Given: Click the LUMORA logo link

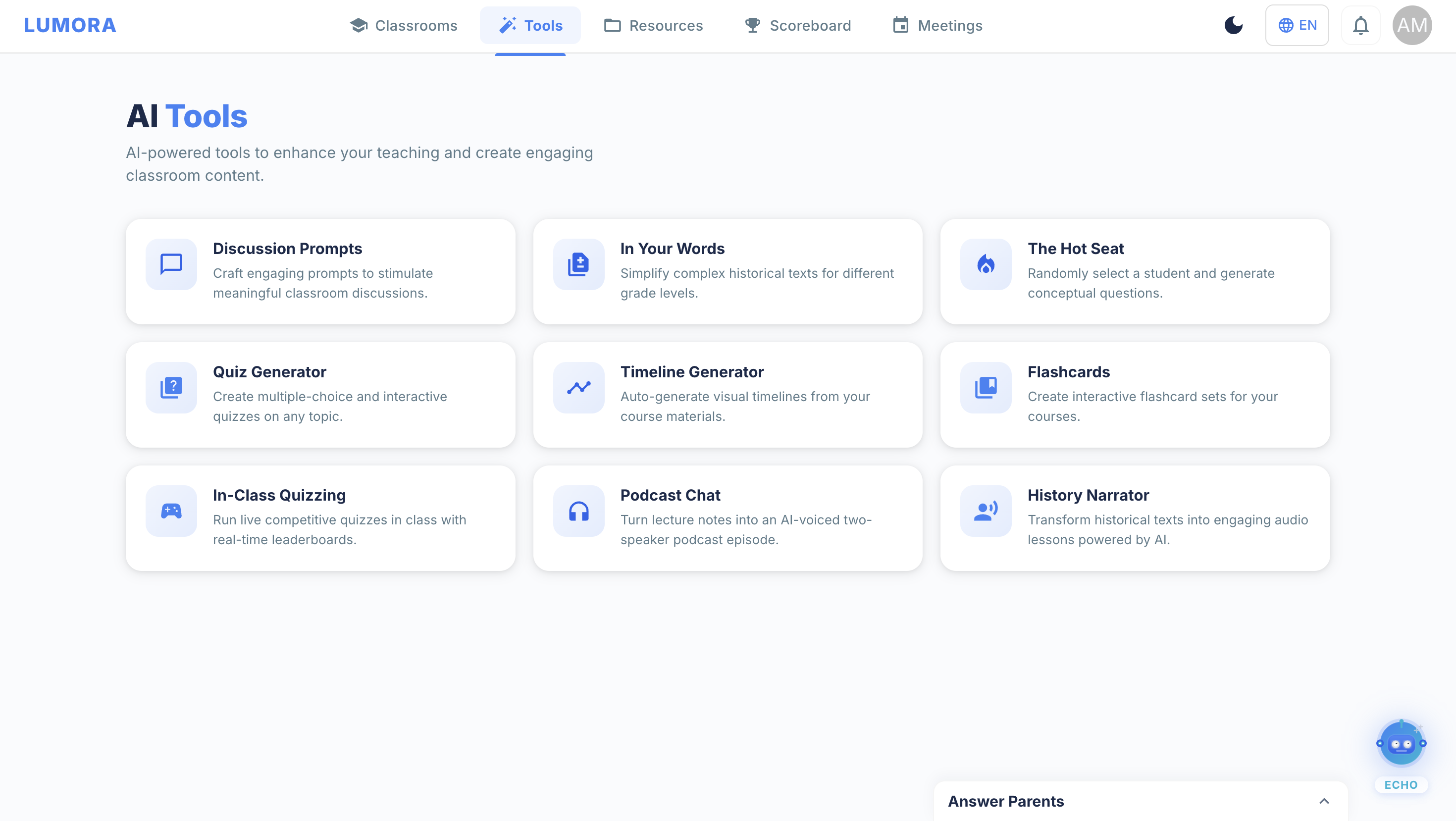Looking at the screenshot, I should pos(70,25).
